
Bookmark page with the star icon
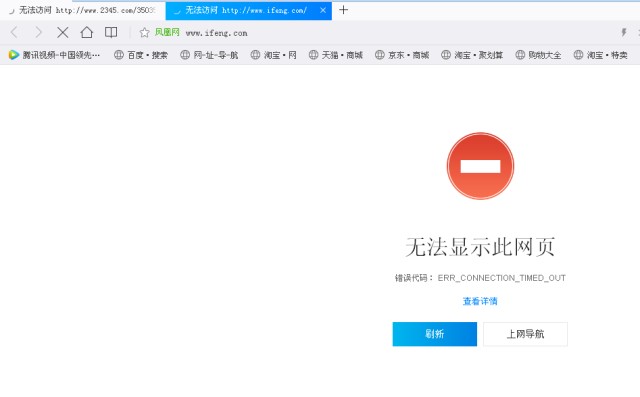(144, 33)
